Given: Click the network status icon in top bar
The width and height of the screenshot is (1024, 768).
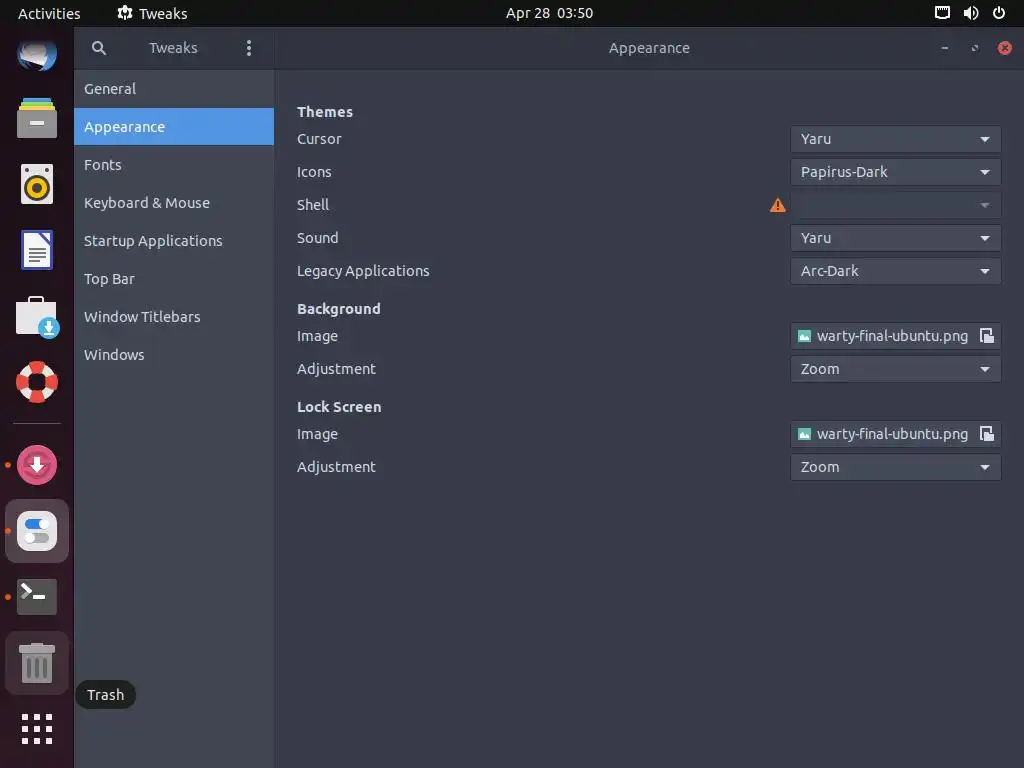Looking at the screenshot, I should click(942, 13).
